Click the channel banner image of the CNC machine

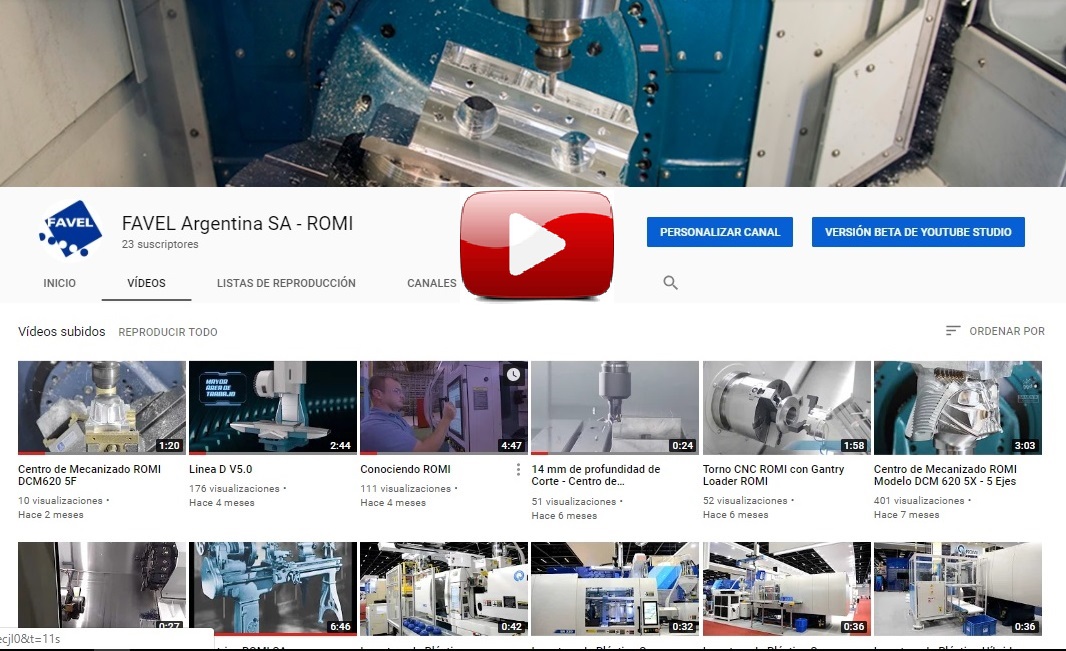(x=533, y=93)
